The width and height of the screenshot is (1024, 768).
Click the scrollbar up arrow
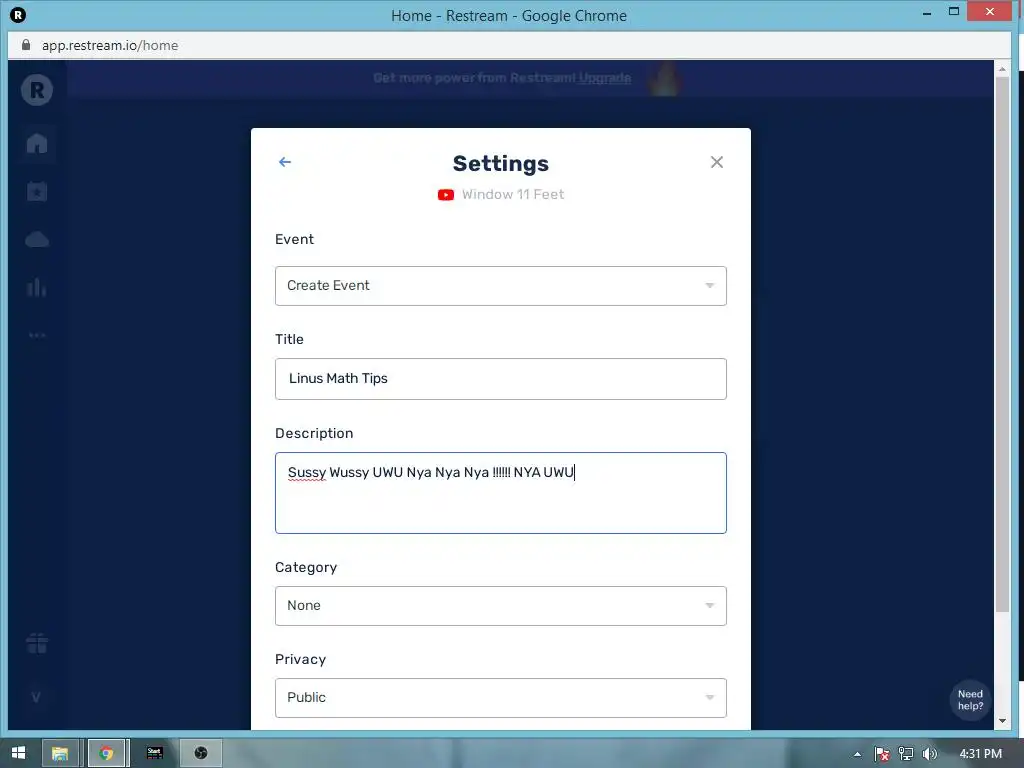(1002, 68)
